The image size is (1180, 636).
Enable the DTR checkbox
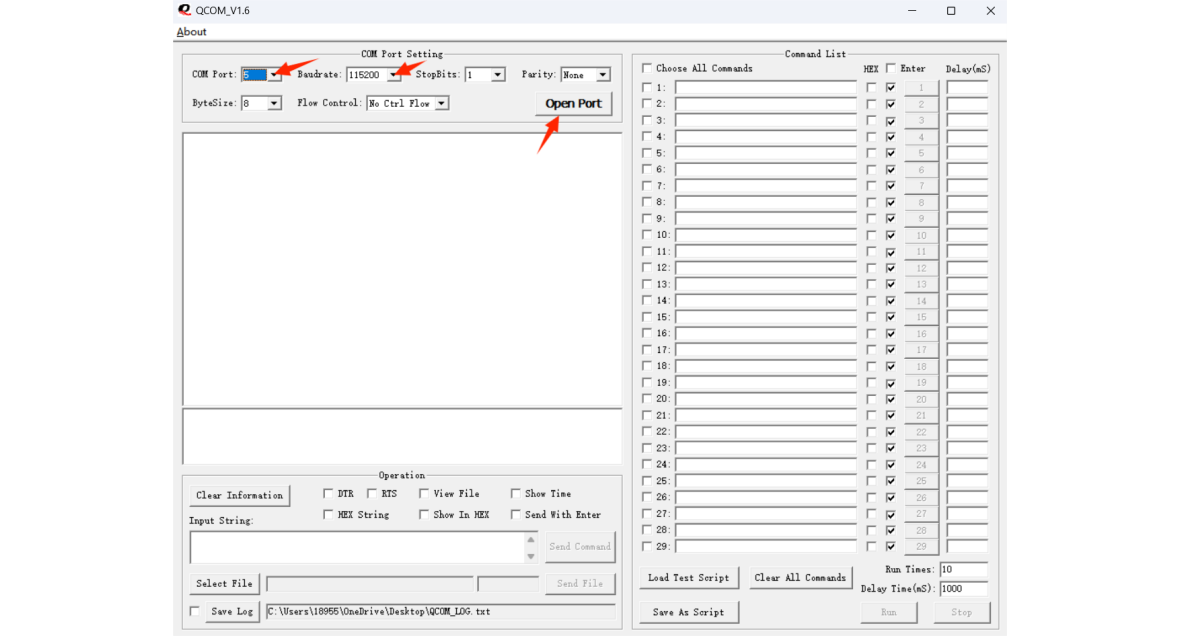pyautogui.click(x=328, y=494)
